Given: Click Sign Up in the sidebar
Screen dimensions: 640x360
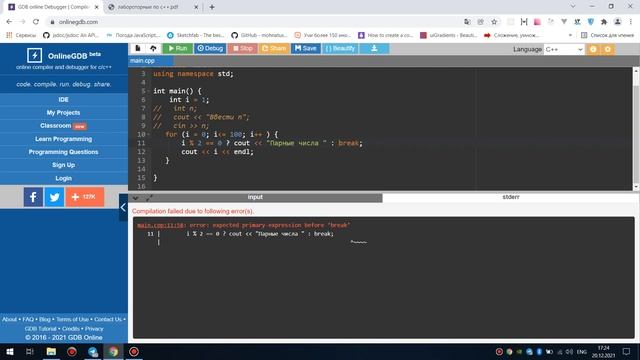Looking at the screenshot, I should pyautogui.click(x=63, y=165).
